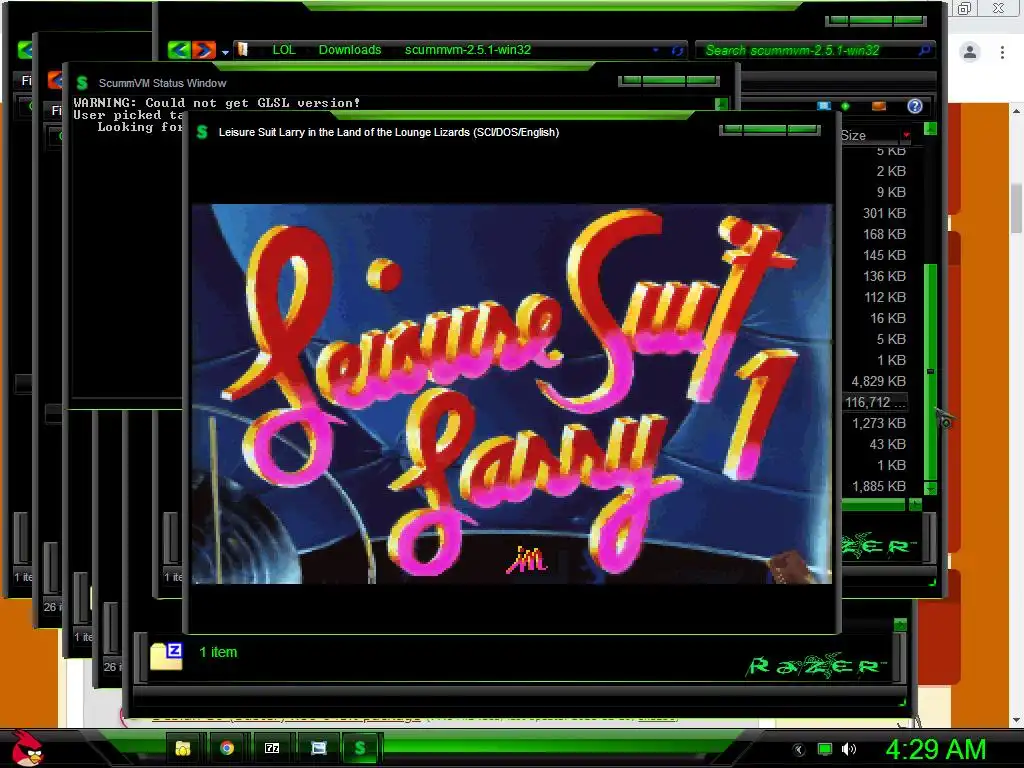Screen dimensions: 1024x768
Task: Click the orange toolbar icon beside help
Action: [x=879, y=106]
